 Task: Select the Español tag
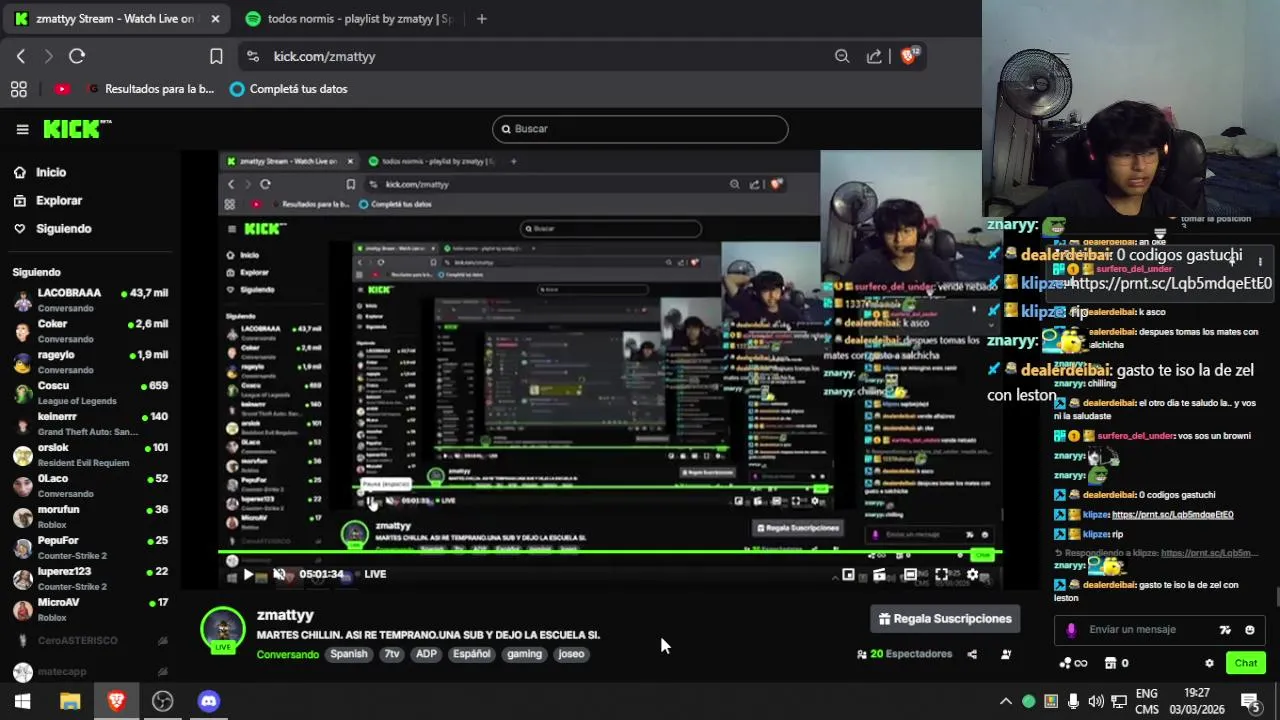click(472, 654)
